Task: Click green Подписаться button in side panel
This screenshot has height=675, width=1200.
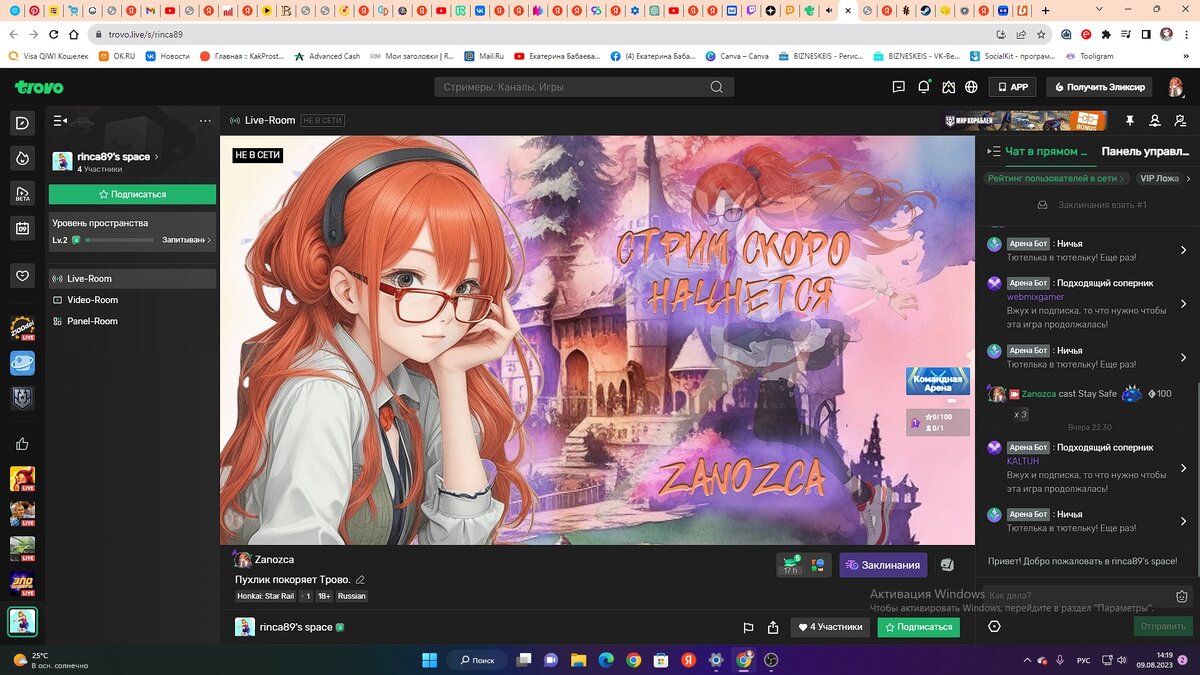Action: click(x=132, y=194)
